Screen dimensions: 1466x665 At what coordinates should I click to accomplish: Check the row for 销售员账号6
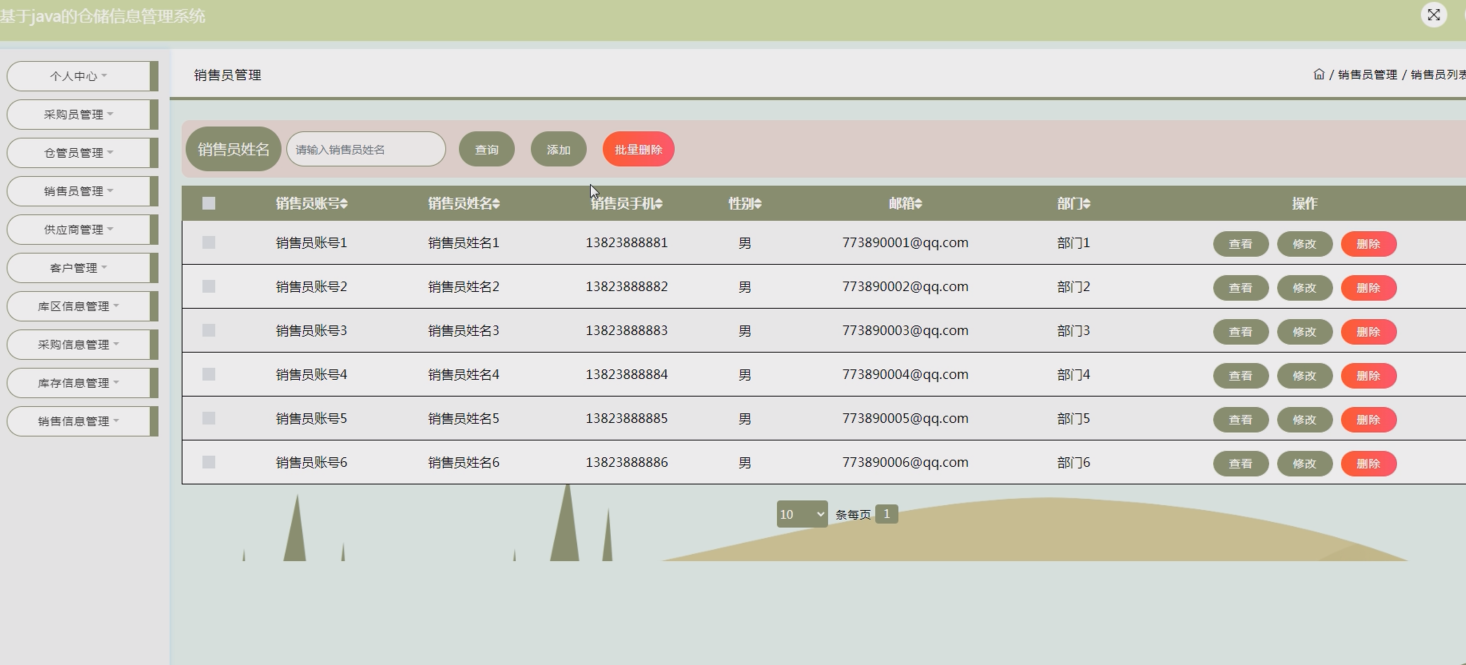(209, 462)
